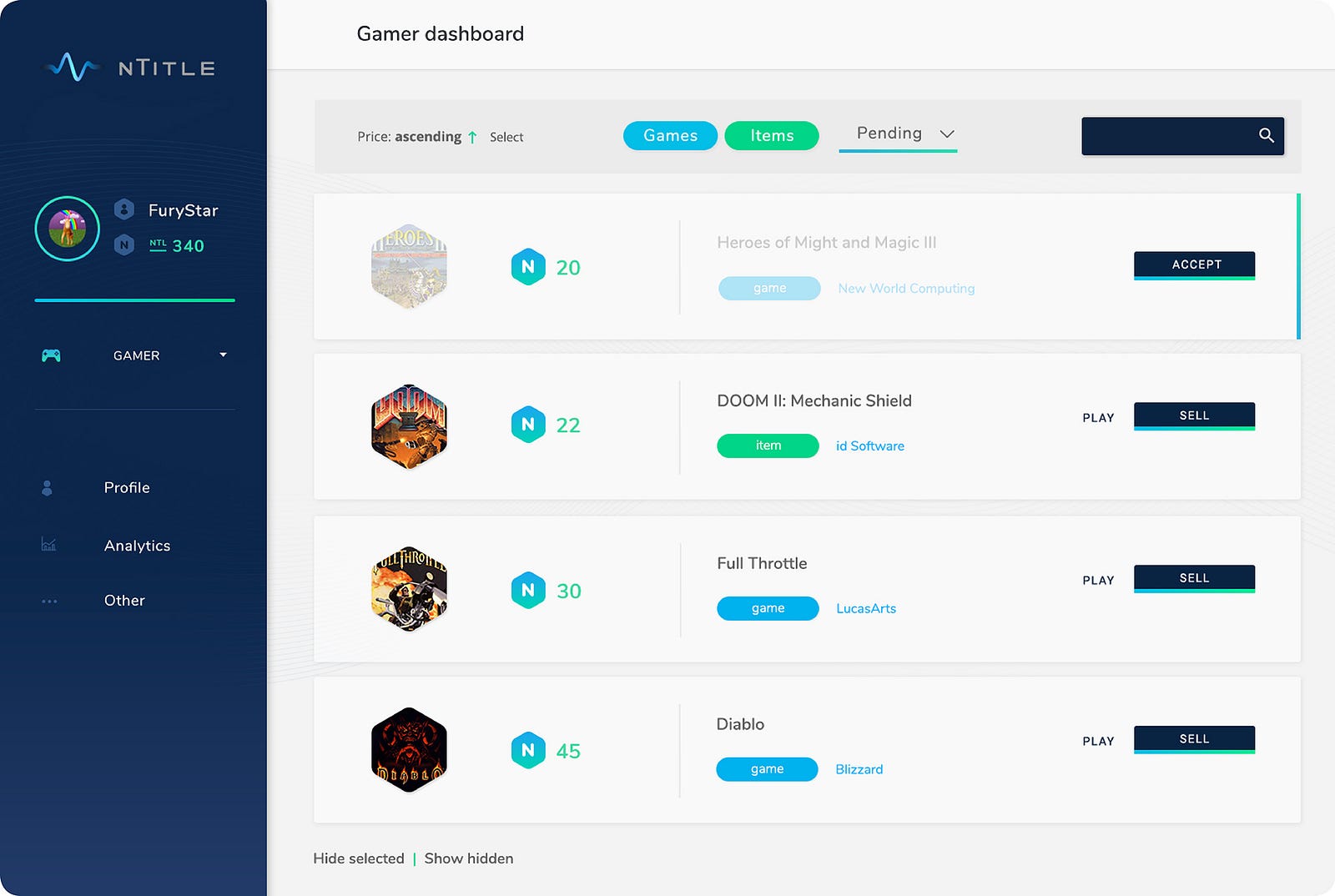Image resolution: width=1335 pixels, height=896 pixels.
Task: Open the DOOM II hexagon thumbnail
Action: tap(409, 426)
